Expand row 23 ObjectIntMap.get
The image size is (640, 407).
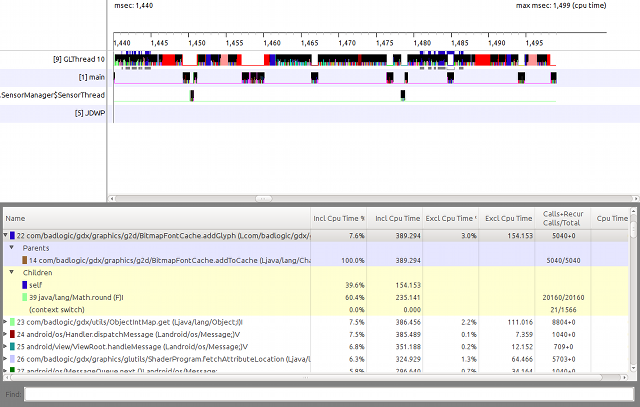coord(5,322)
